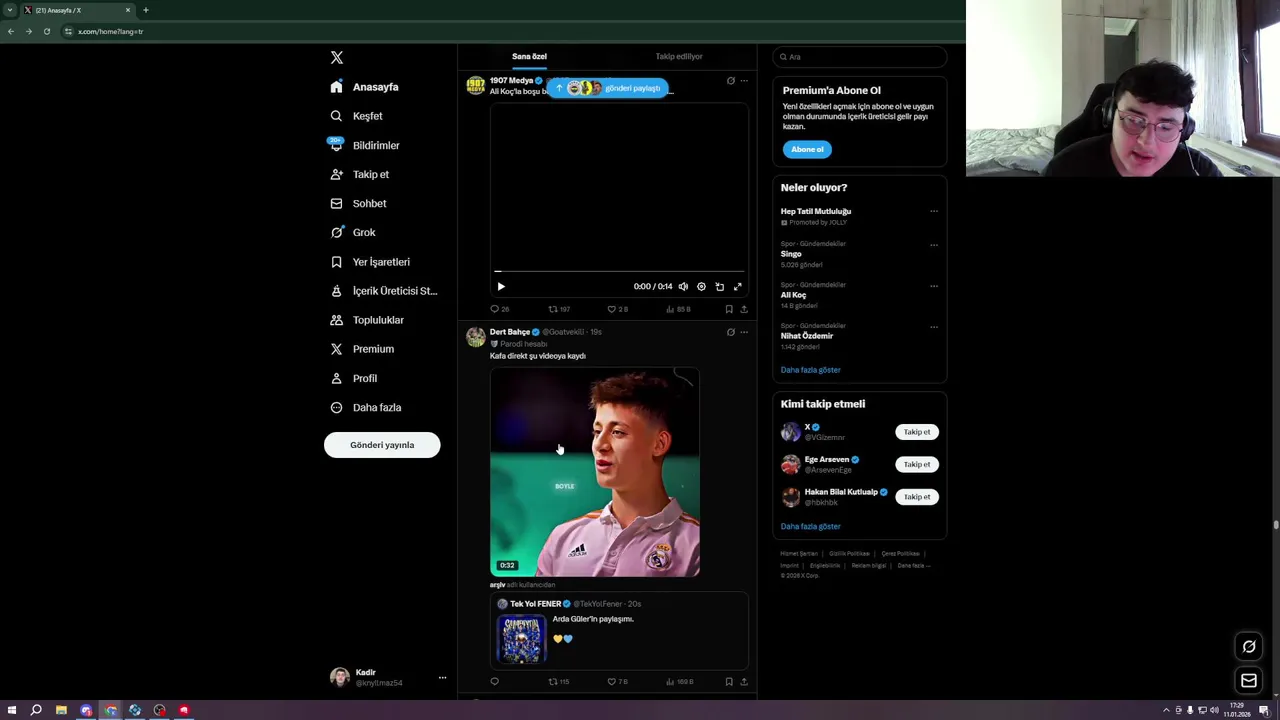Open Windows taskbar search
The width and height of the screenshot is (1280, 720).
pos(36,710)
